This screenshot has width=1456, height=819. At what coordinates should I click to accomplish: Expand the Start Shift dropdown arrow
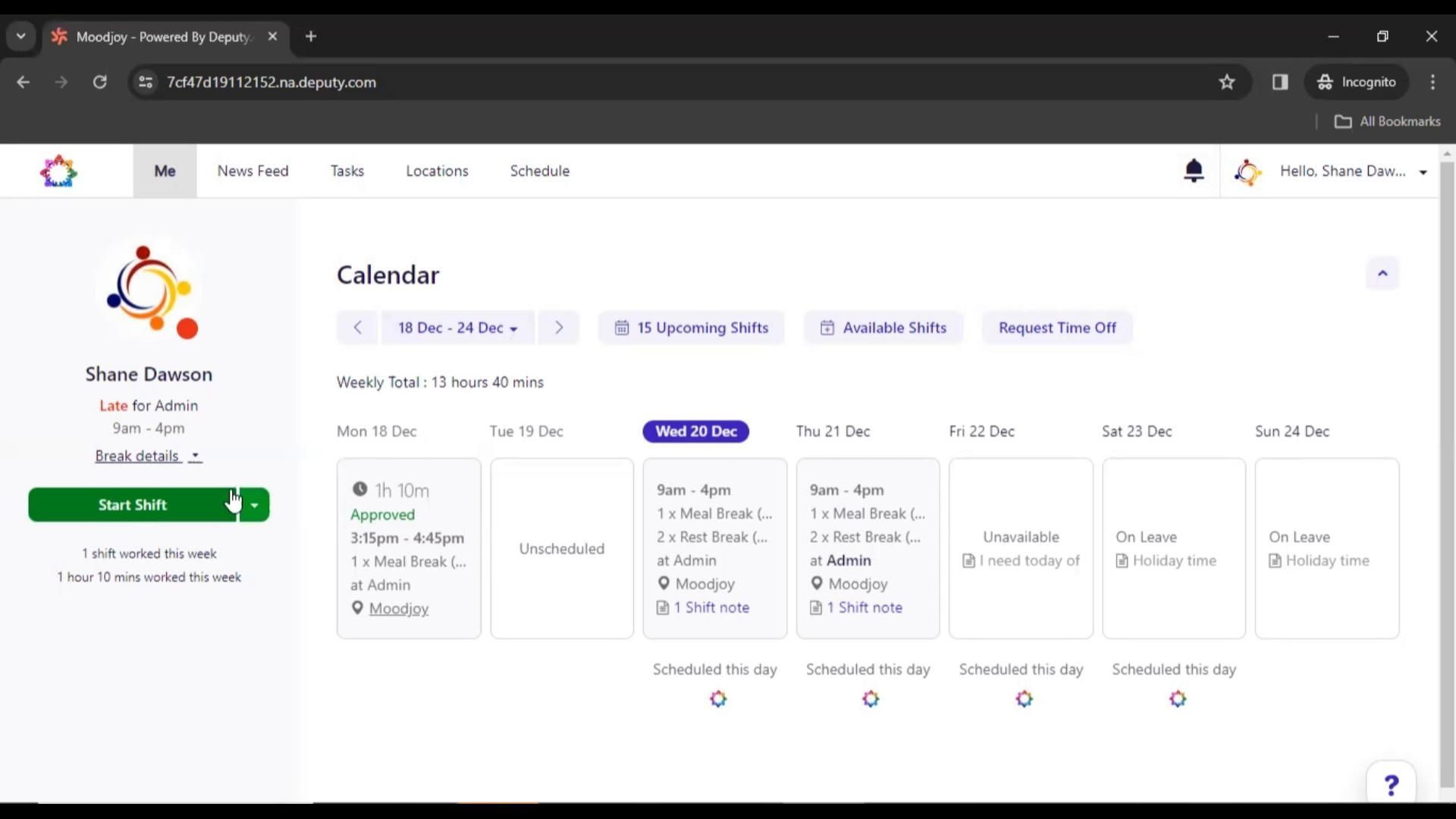click(x=255, y=505)
